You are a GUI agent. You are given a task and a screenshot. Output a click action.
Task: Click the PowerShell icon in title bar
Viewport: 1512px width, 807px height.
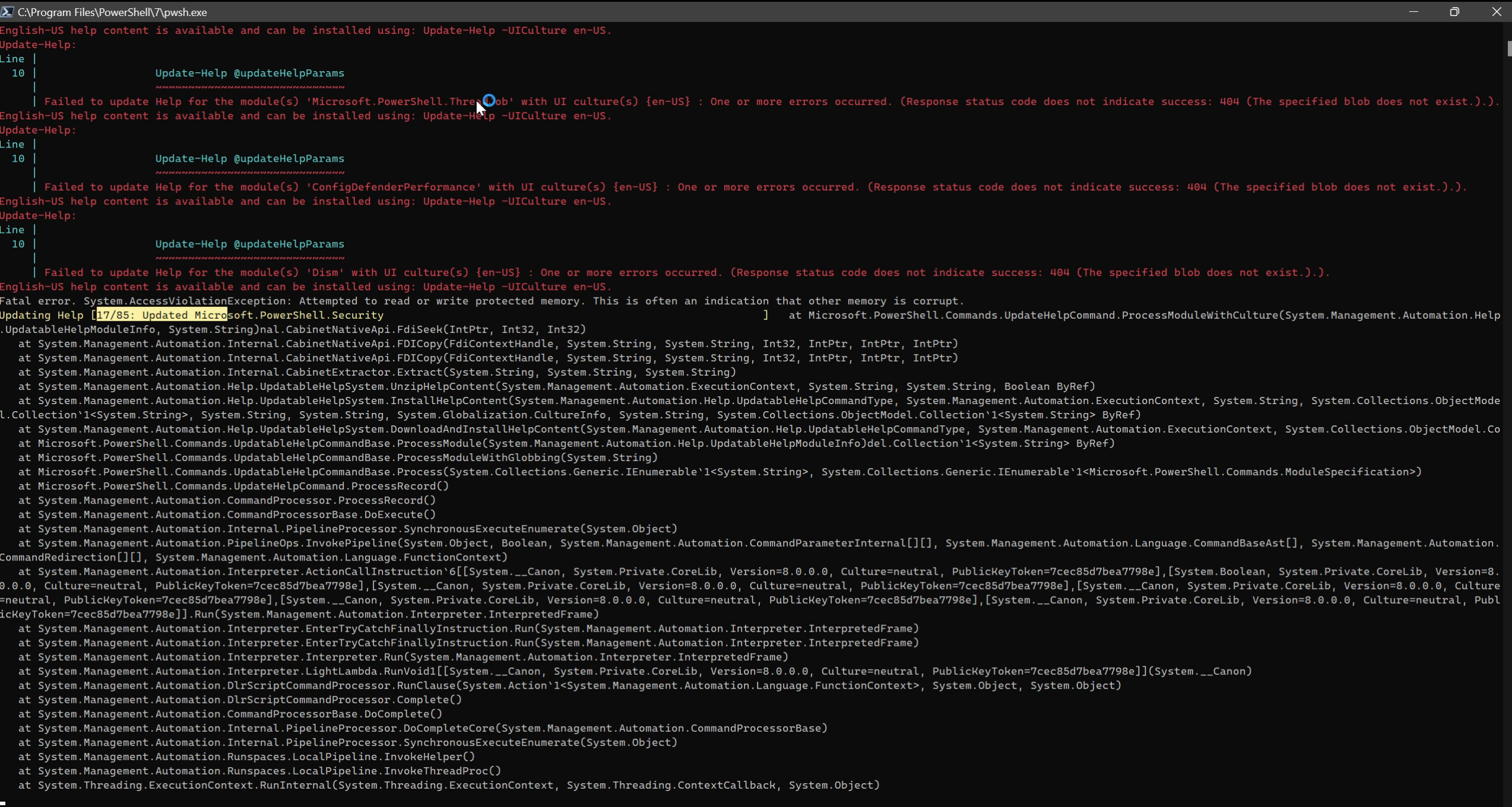(x=7, y=11)
